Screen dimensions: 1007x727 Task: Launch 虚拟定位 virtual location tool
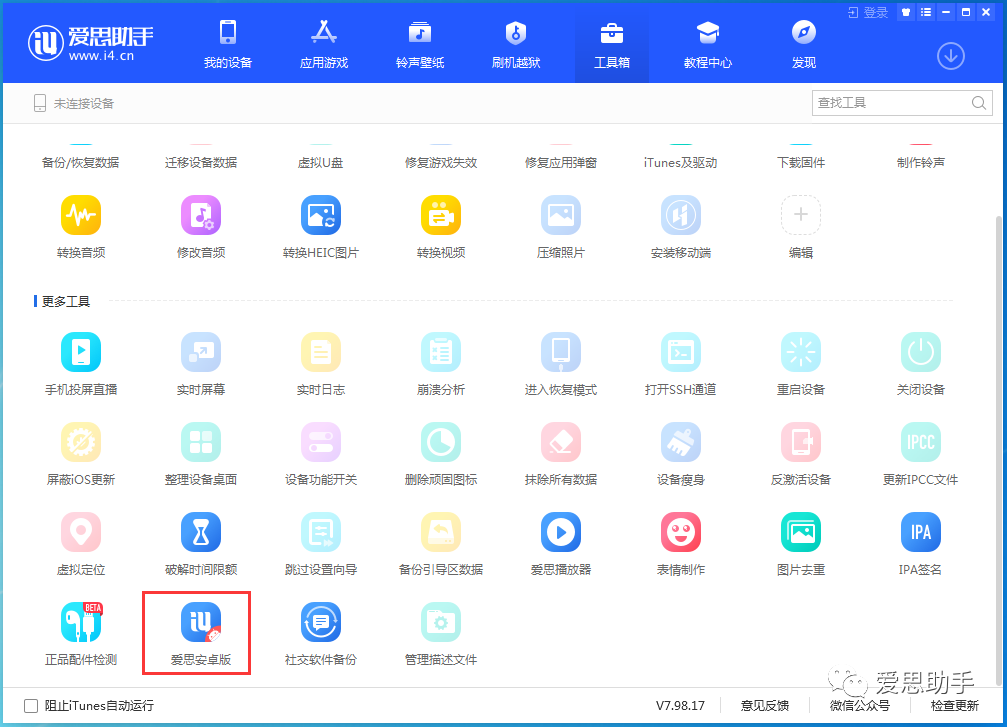pos(81,532)
